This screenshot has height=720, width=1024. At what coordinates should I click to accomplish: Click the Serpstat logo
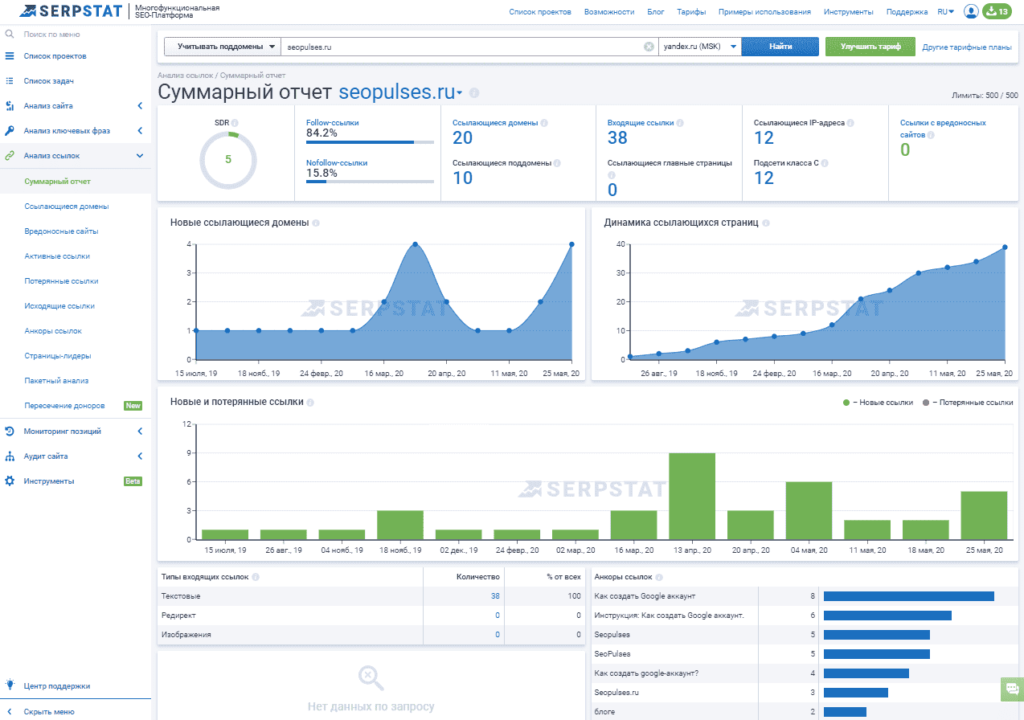tap(71, 11)
